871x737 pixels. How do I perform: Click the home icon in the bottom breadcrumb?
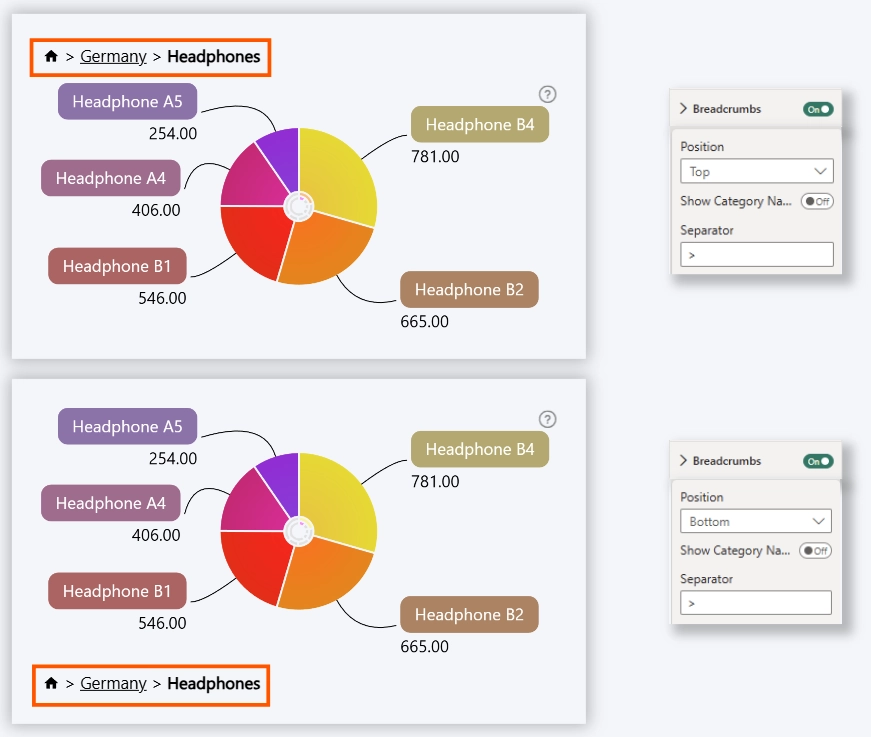51,684
